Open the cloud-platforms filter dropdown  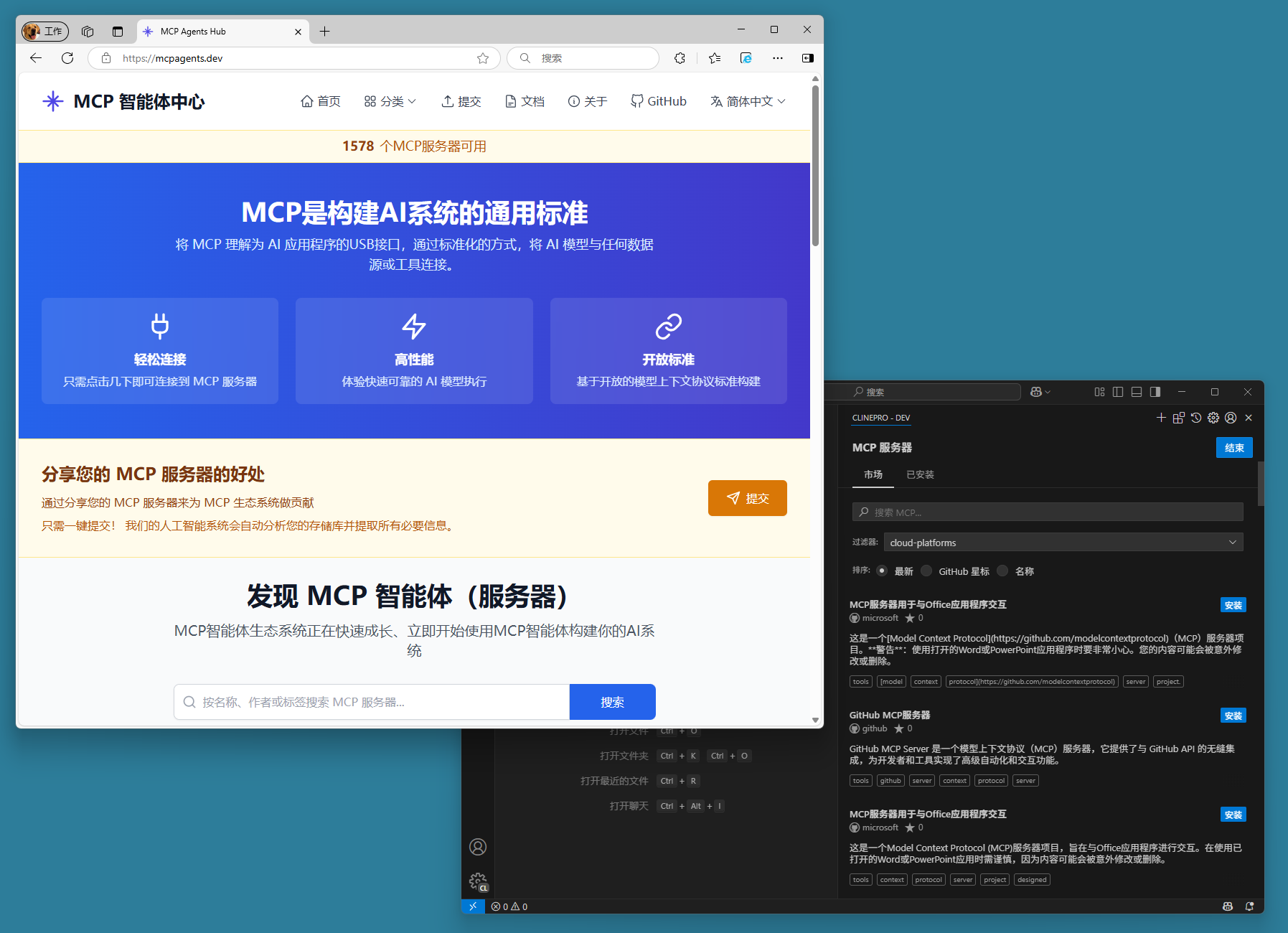point(1063,543)
